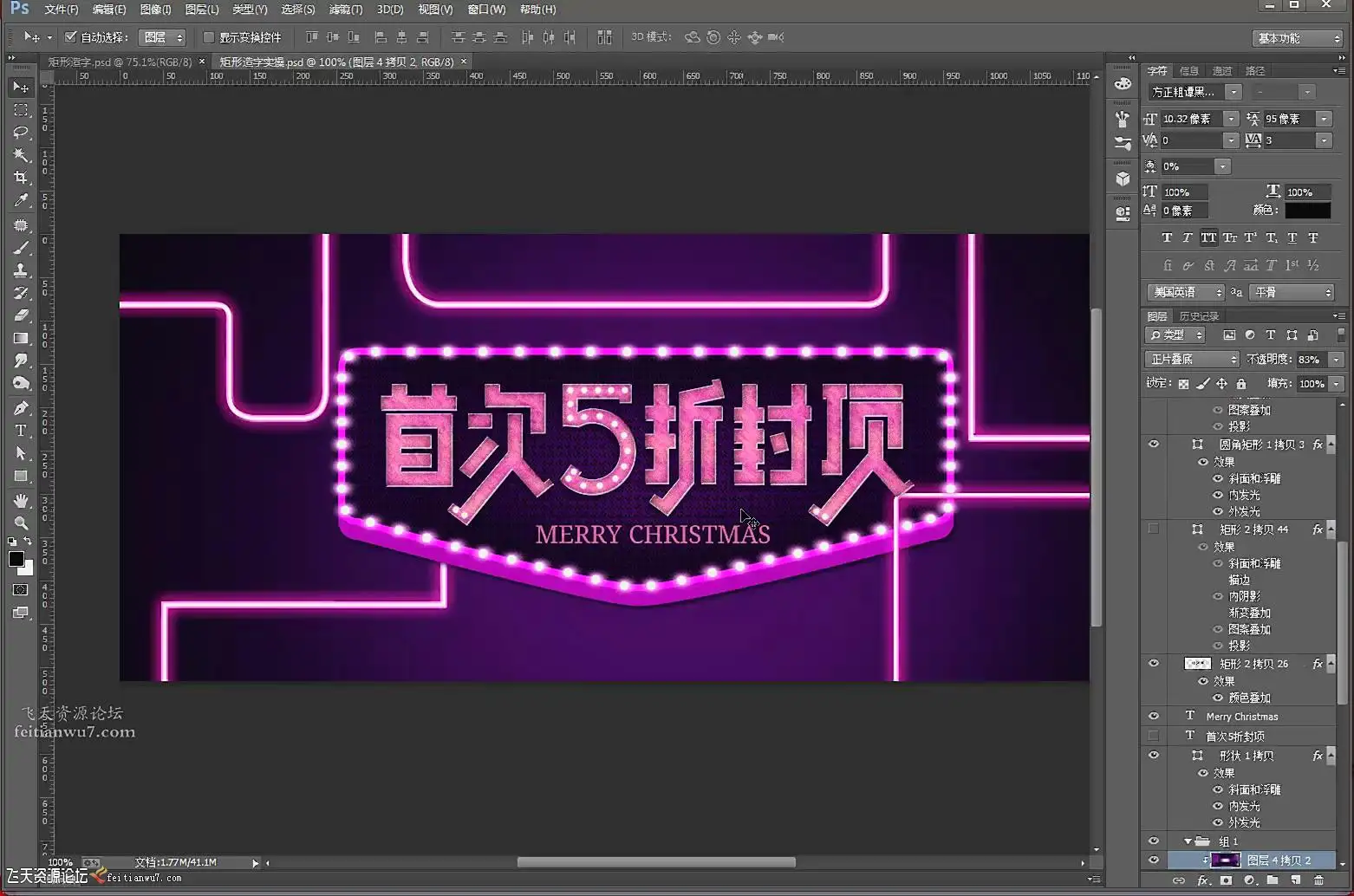Screen dimensions: 1354x896
Task: Add a layer mask
Action: tap(1226, 880)
